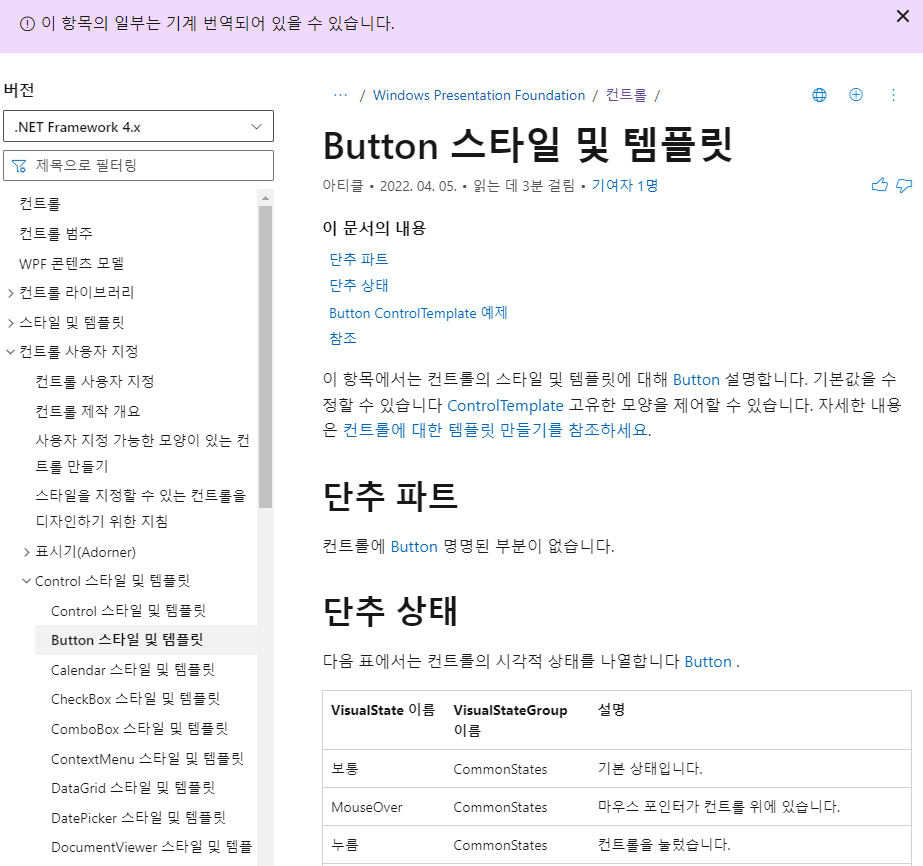The image size is (923, 866).
Task: Open the 기여자 1명 contributors link
Action: (x=625, y=185)
